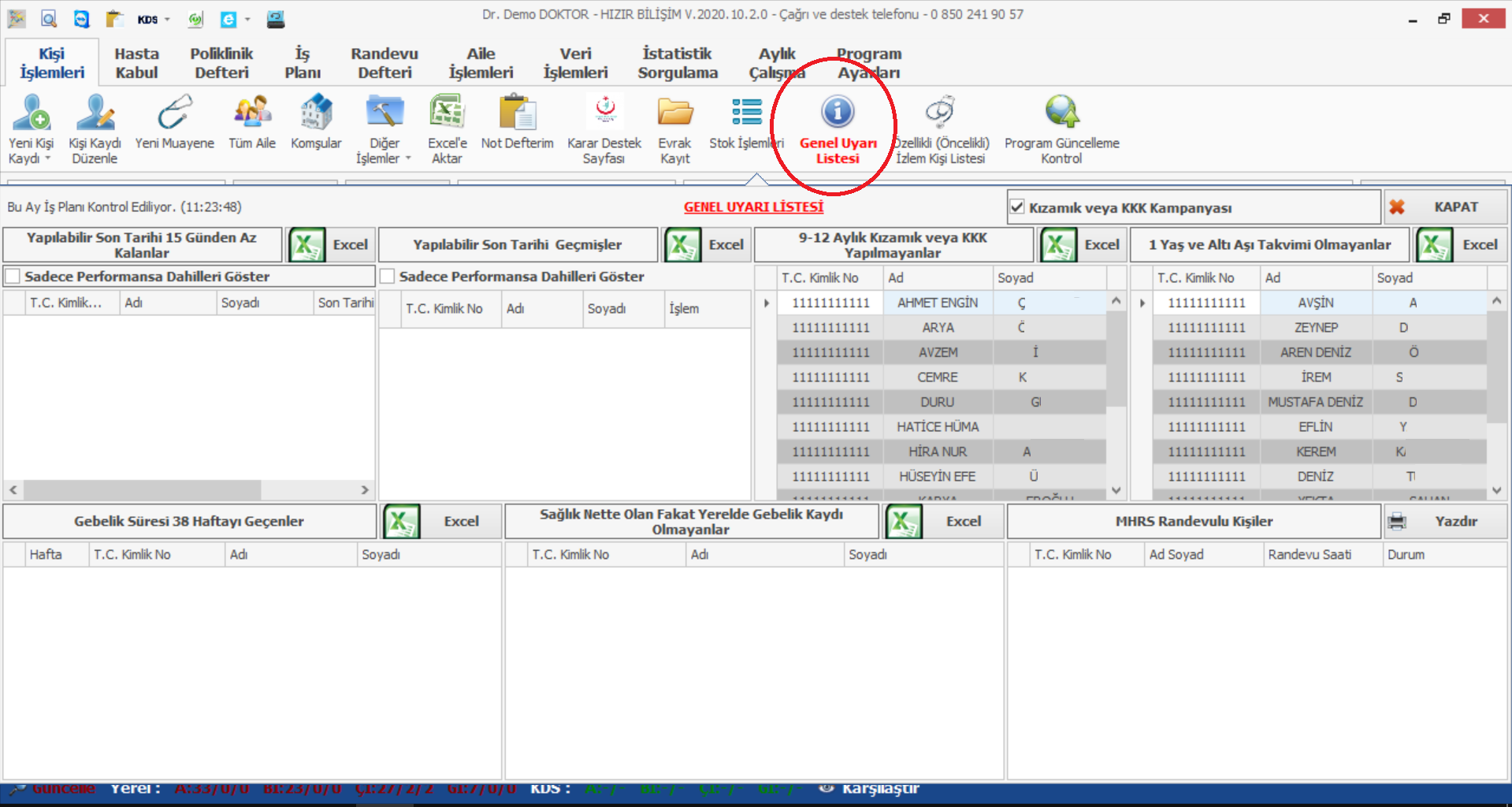This screenshot has height=807, width=1512.
Task: Click the Yazdır print button
Action: pos(1445,522)
